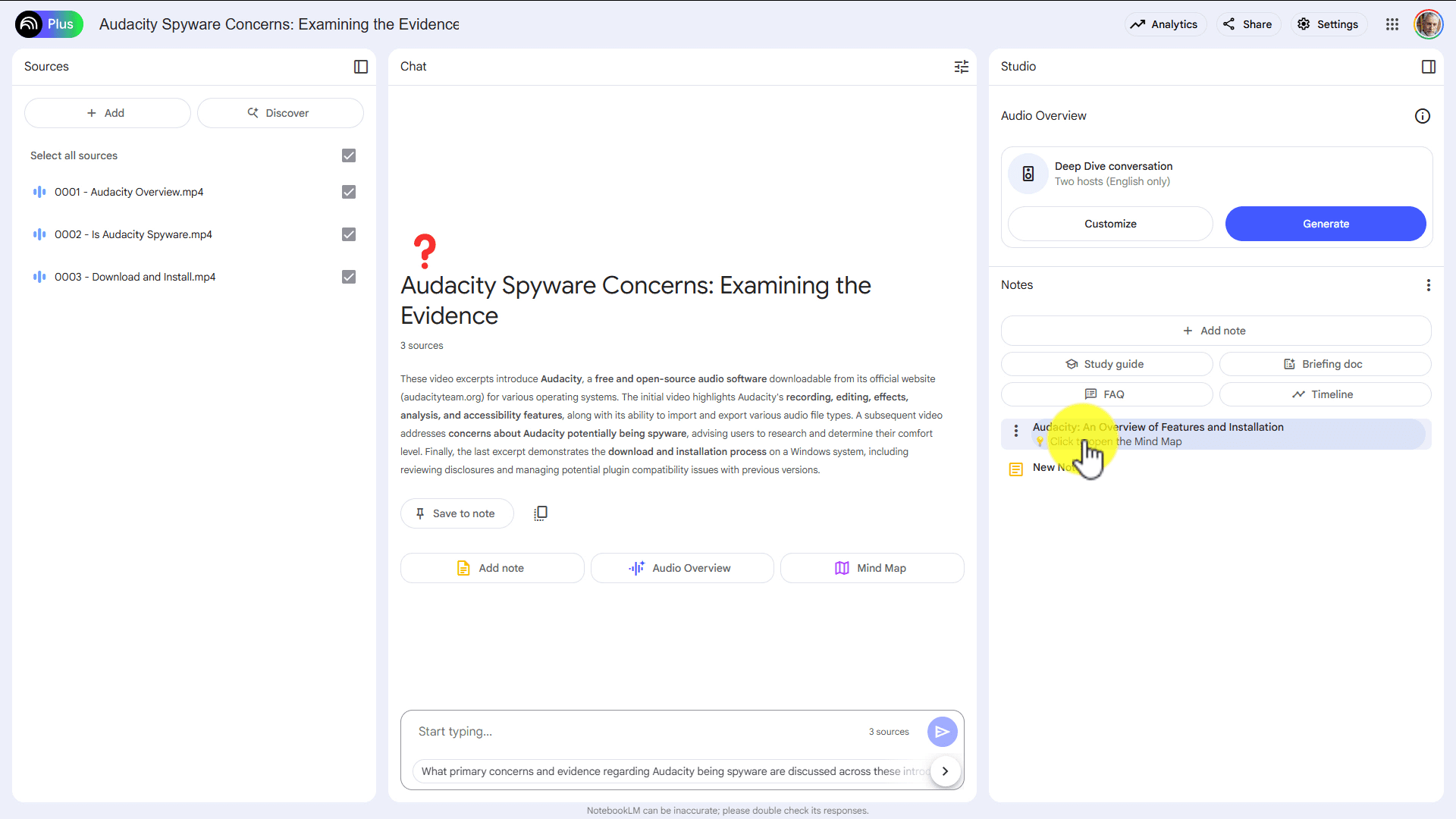Image resolution: width=1456 pixels, height=819 pixels.
Task: Open Analytics in the header
Action: [x=1165, y=24]
